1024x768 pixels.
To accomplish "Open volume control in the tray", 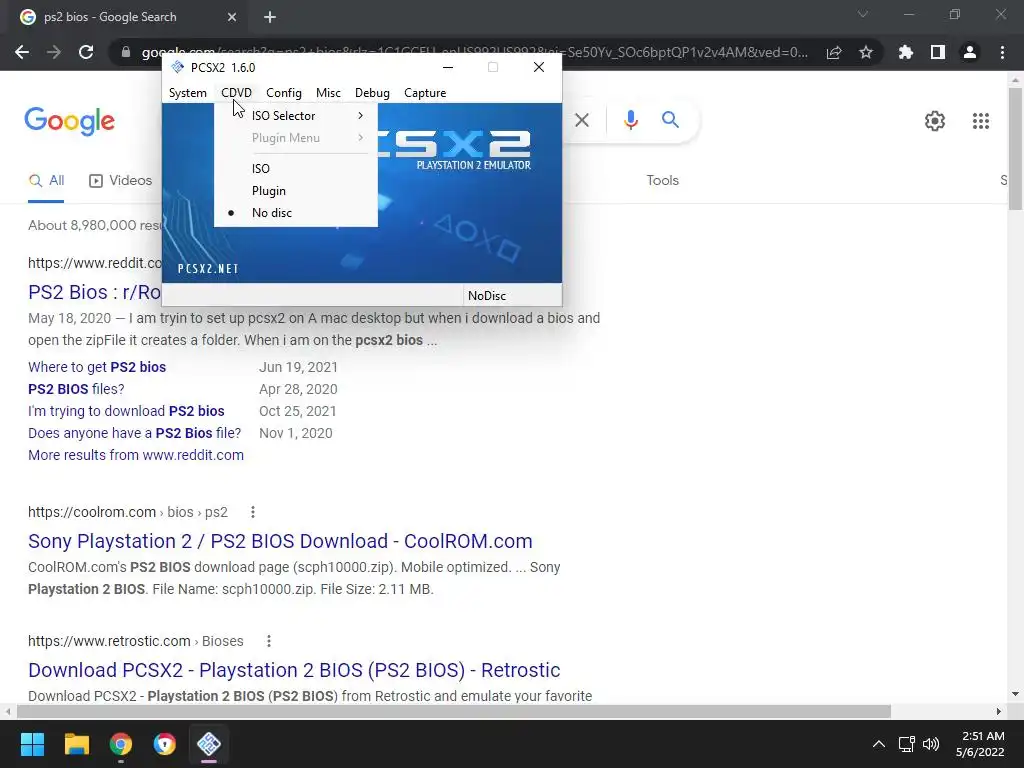I will 931,744.
